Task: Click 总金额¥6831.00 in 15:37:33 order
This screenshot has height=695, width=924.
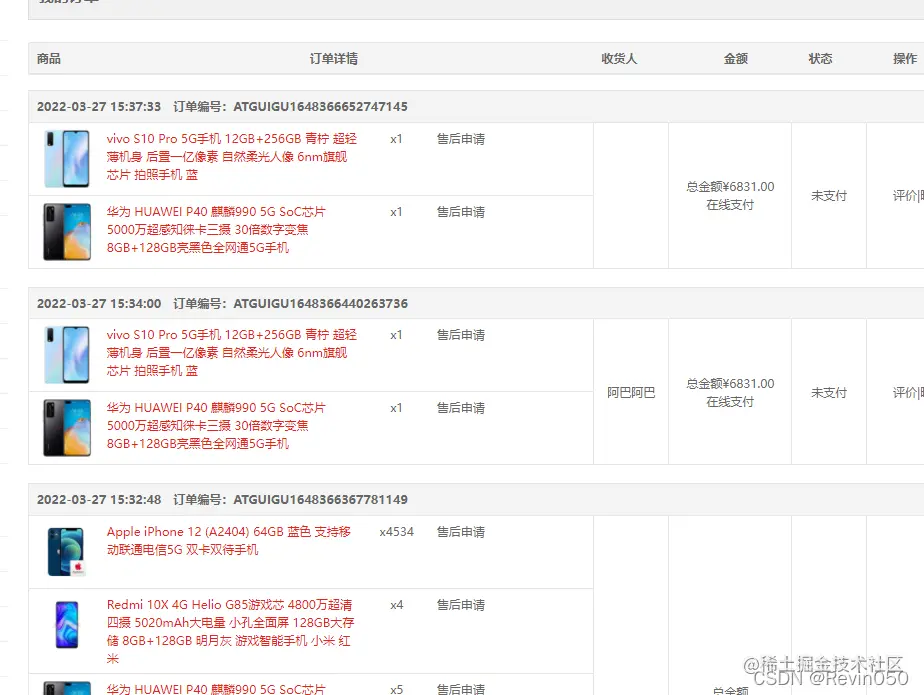Action: [x=730, y=187]
